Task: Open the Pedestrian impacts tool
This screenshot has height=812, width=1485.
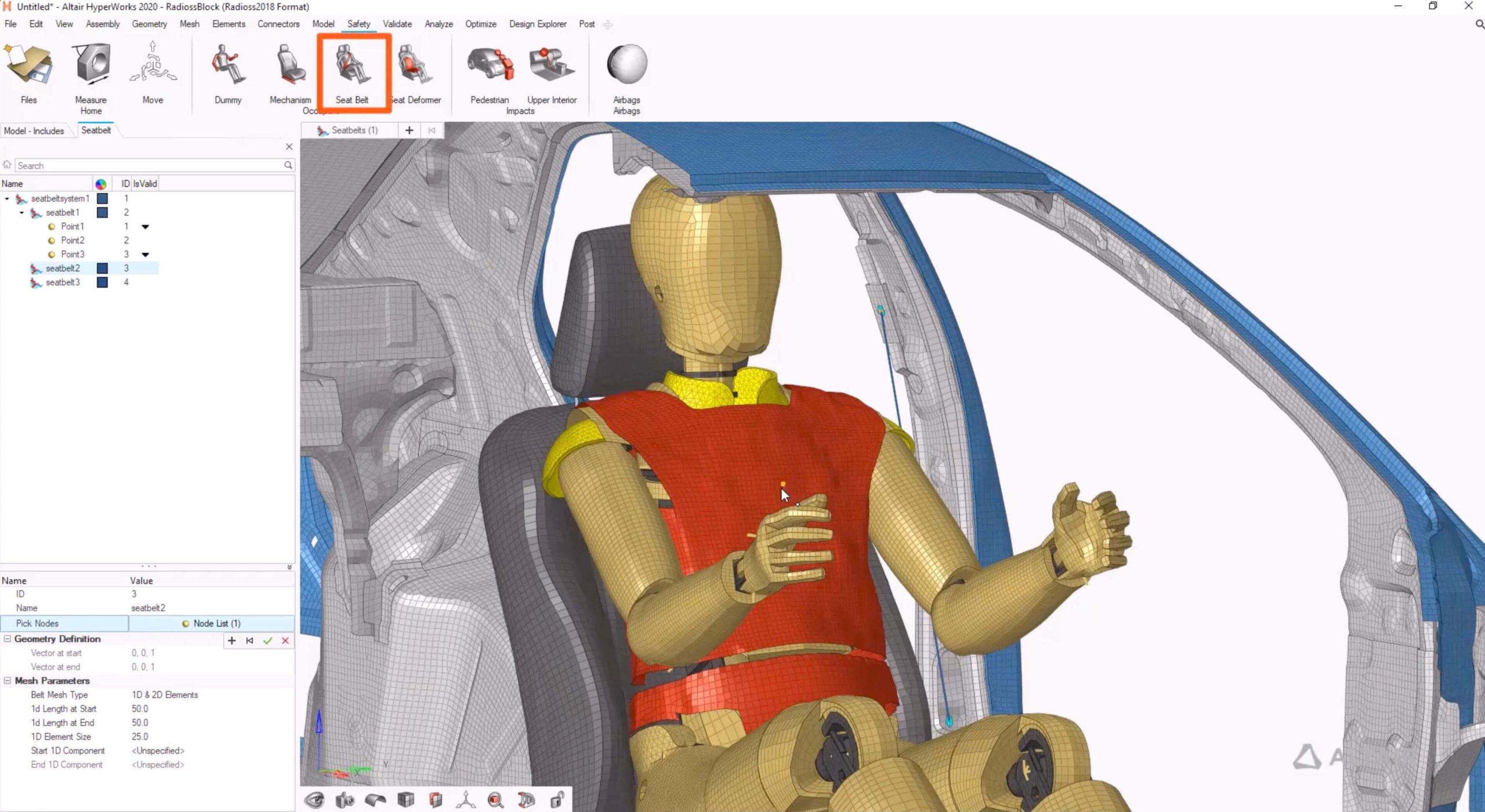Action: pyautogui.click(x=490, y=72)
